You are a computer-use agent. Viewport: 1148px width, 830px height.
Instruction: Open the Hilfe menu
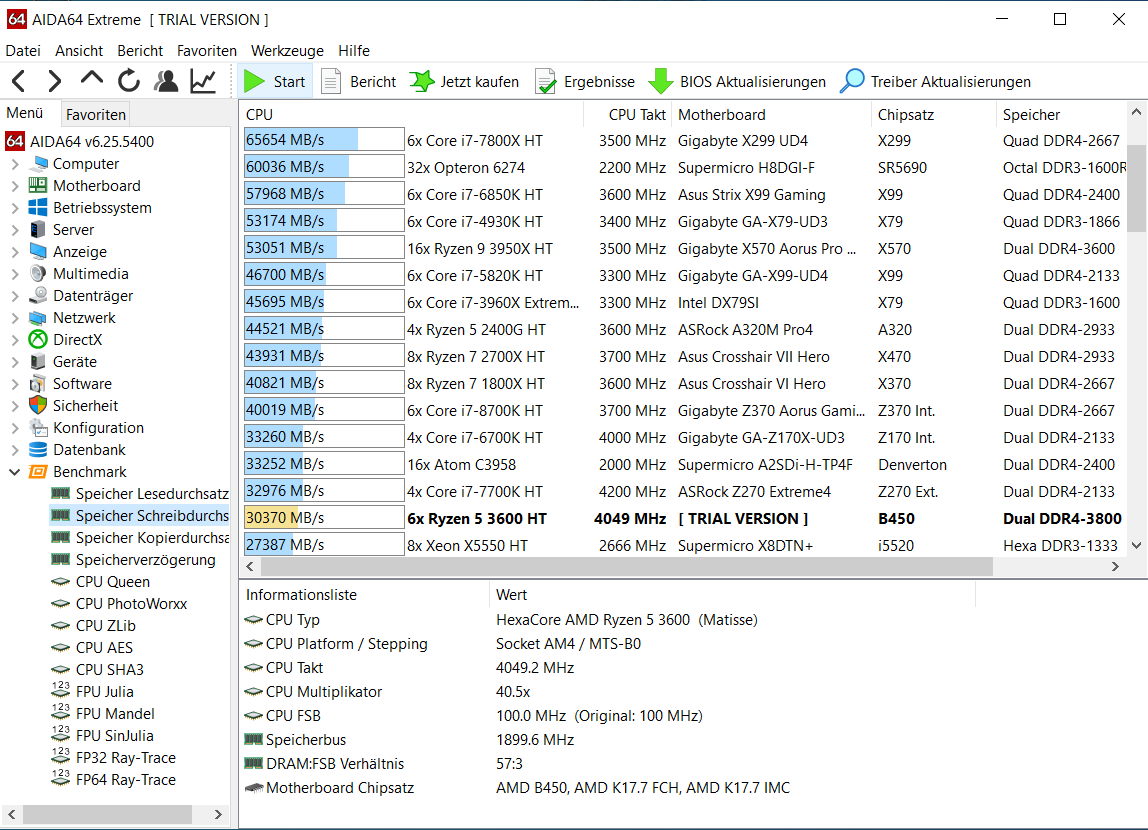(354, 51)
